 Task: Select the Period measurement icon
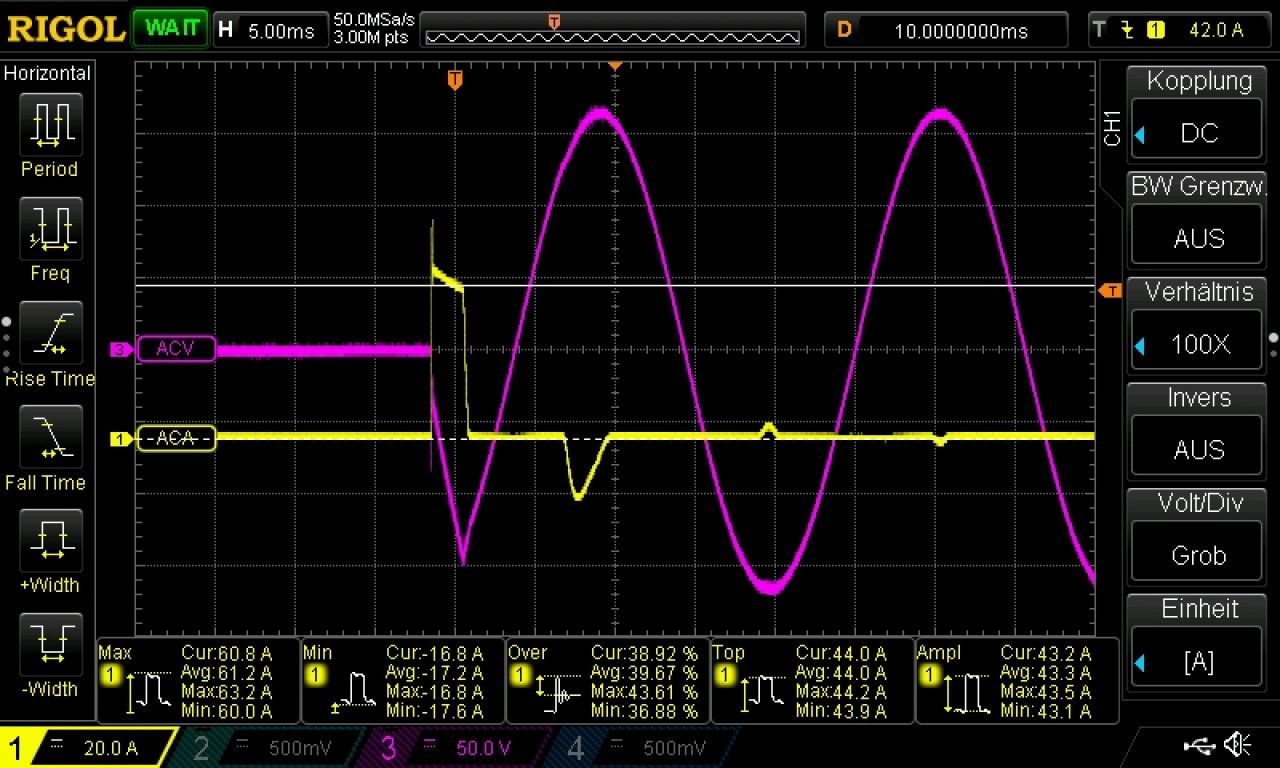click(50, 125)
